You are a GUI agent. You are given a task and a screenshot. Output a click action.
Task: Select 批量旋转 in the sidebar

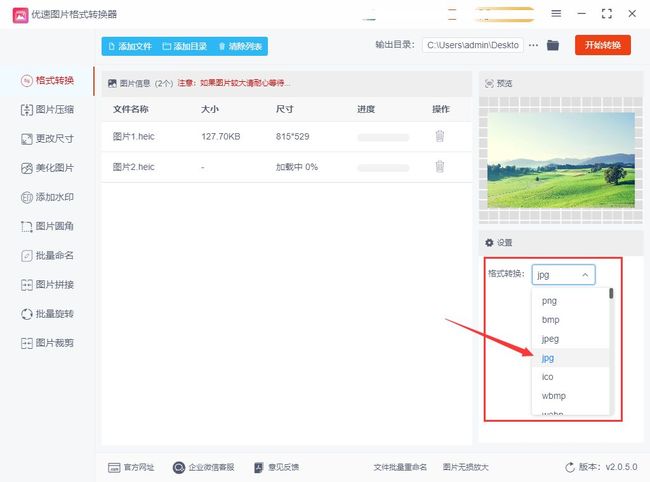coord(47,314)
